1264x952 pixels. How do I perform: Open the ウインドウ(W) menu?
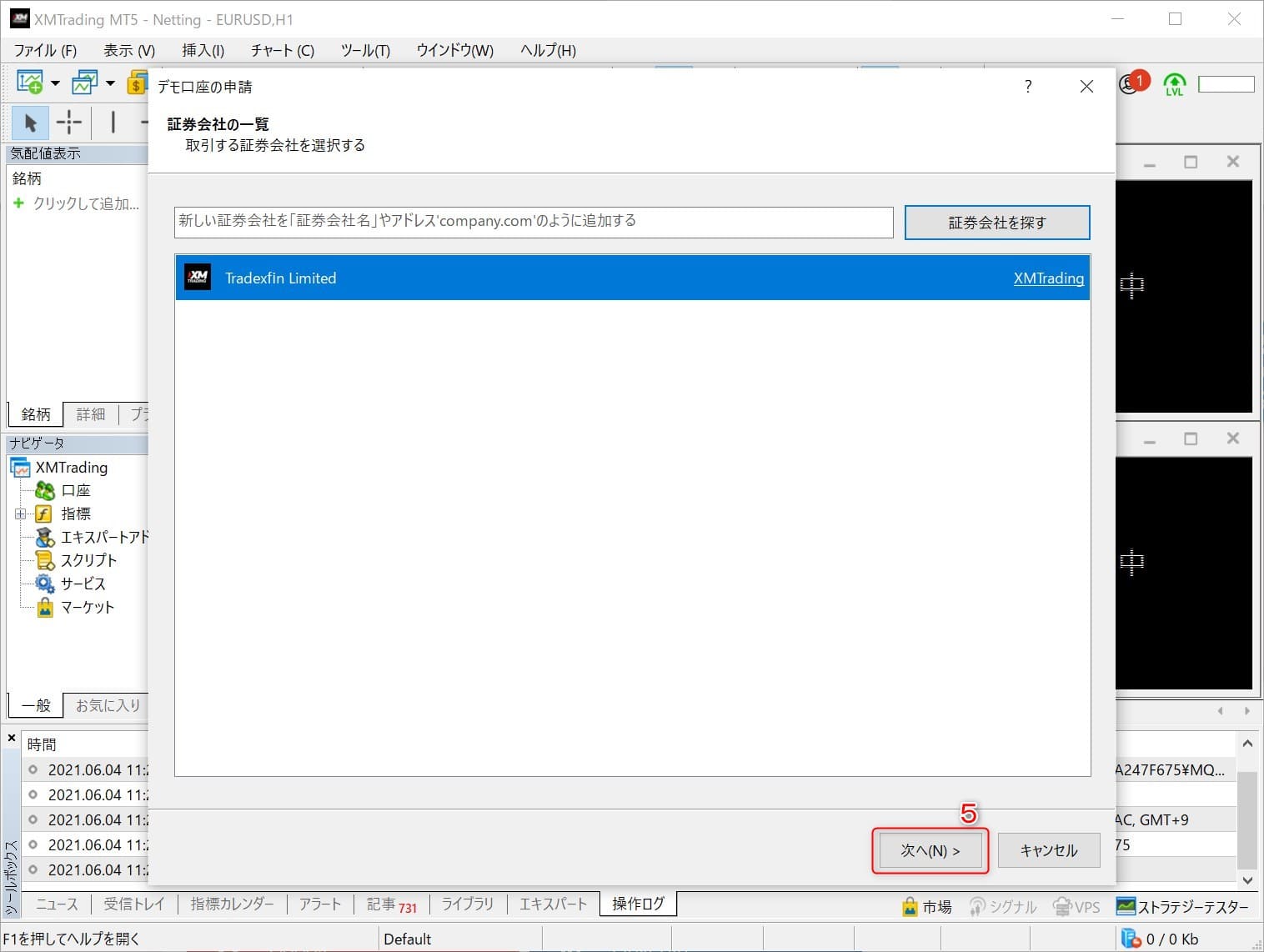pyautogui.click(x=455, y=50)
